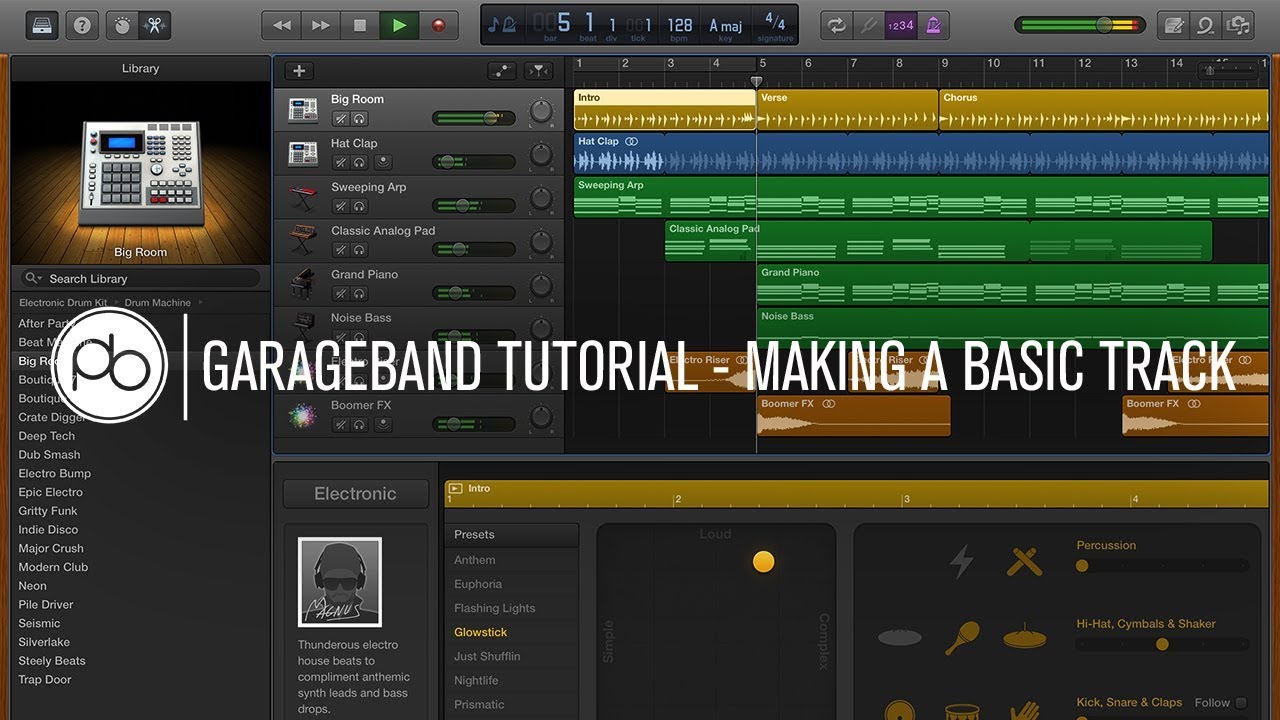
Task: Toggle the maraca shaker icon
Action: point(962,637)
